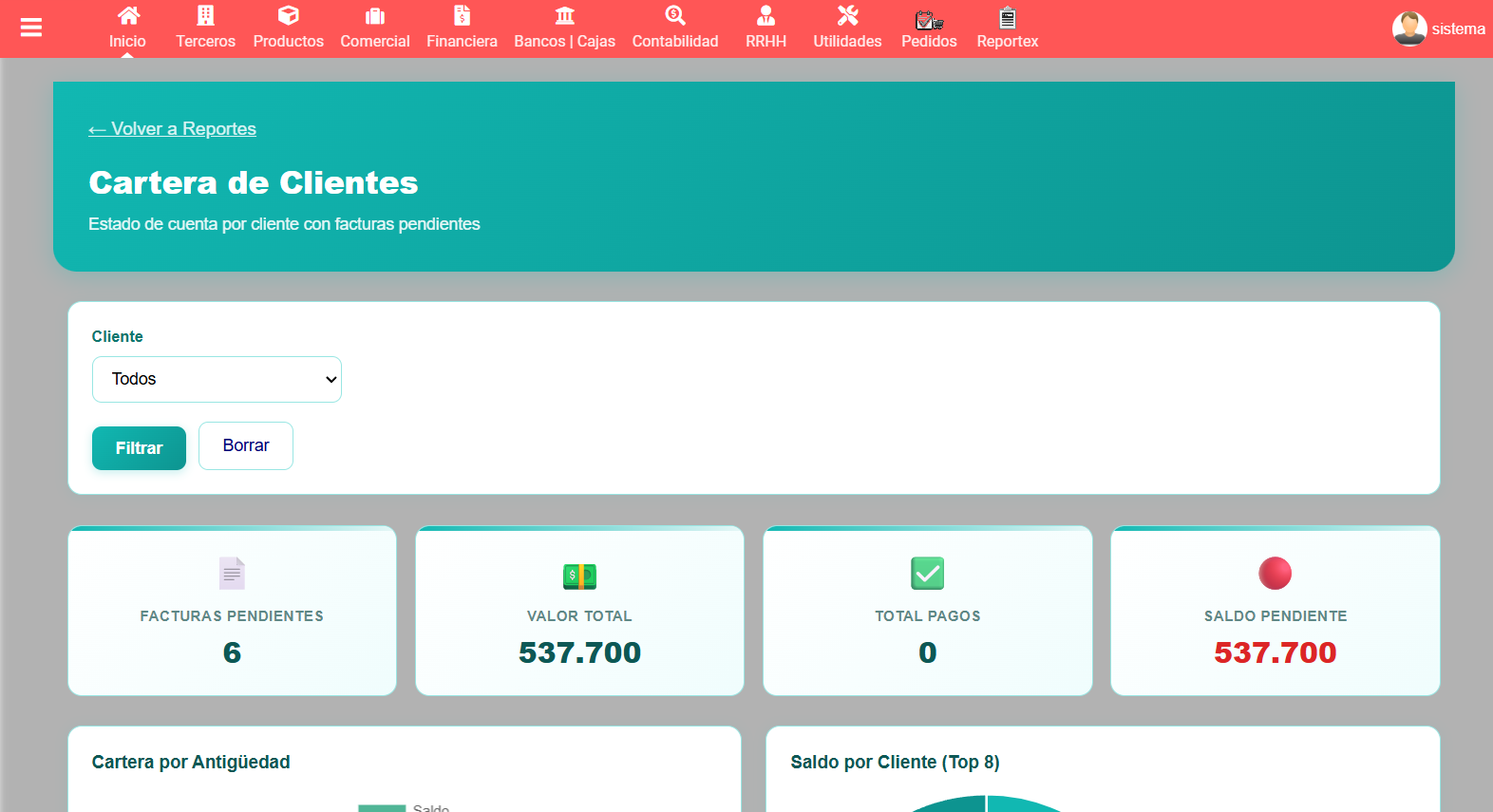Clear filters with the Borrar button
The image size is (1493, 812).
(246, 445)
